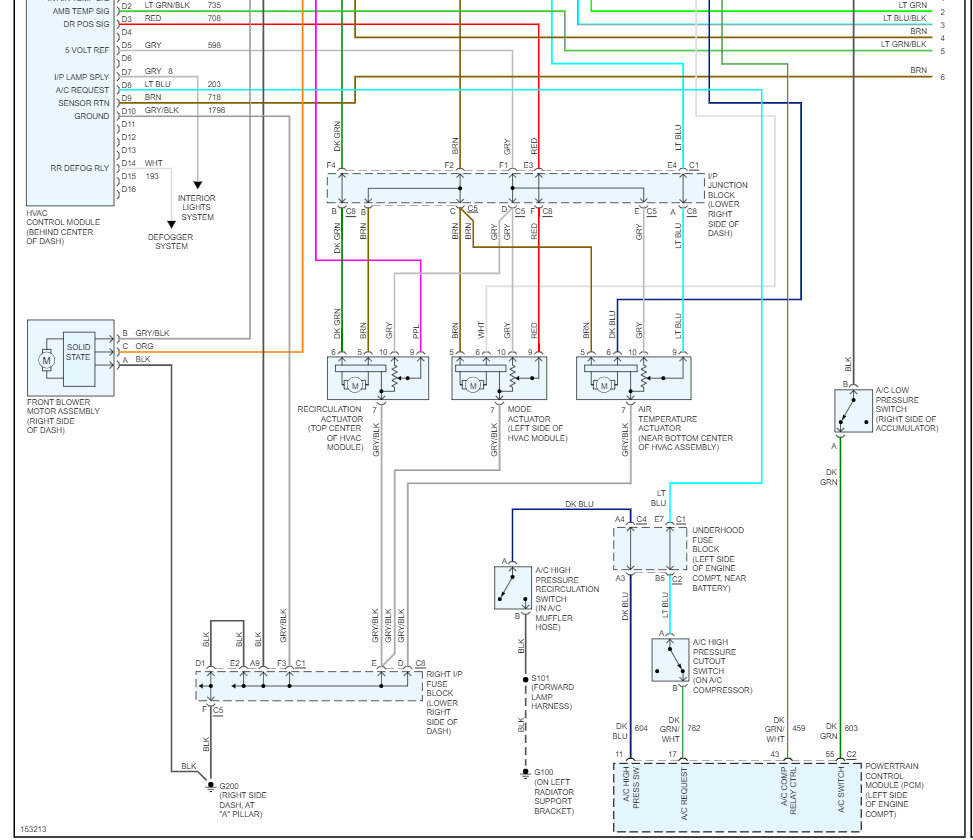973x840 pixels.
Task: Click the HVAC CONTROL MODULE label
Action: 63,227
